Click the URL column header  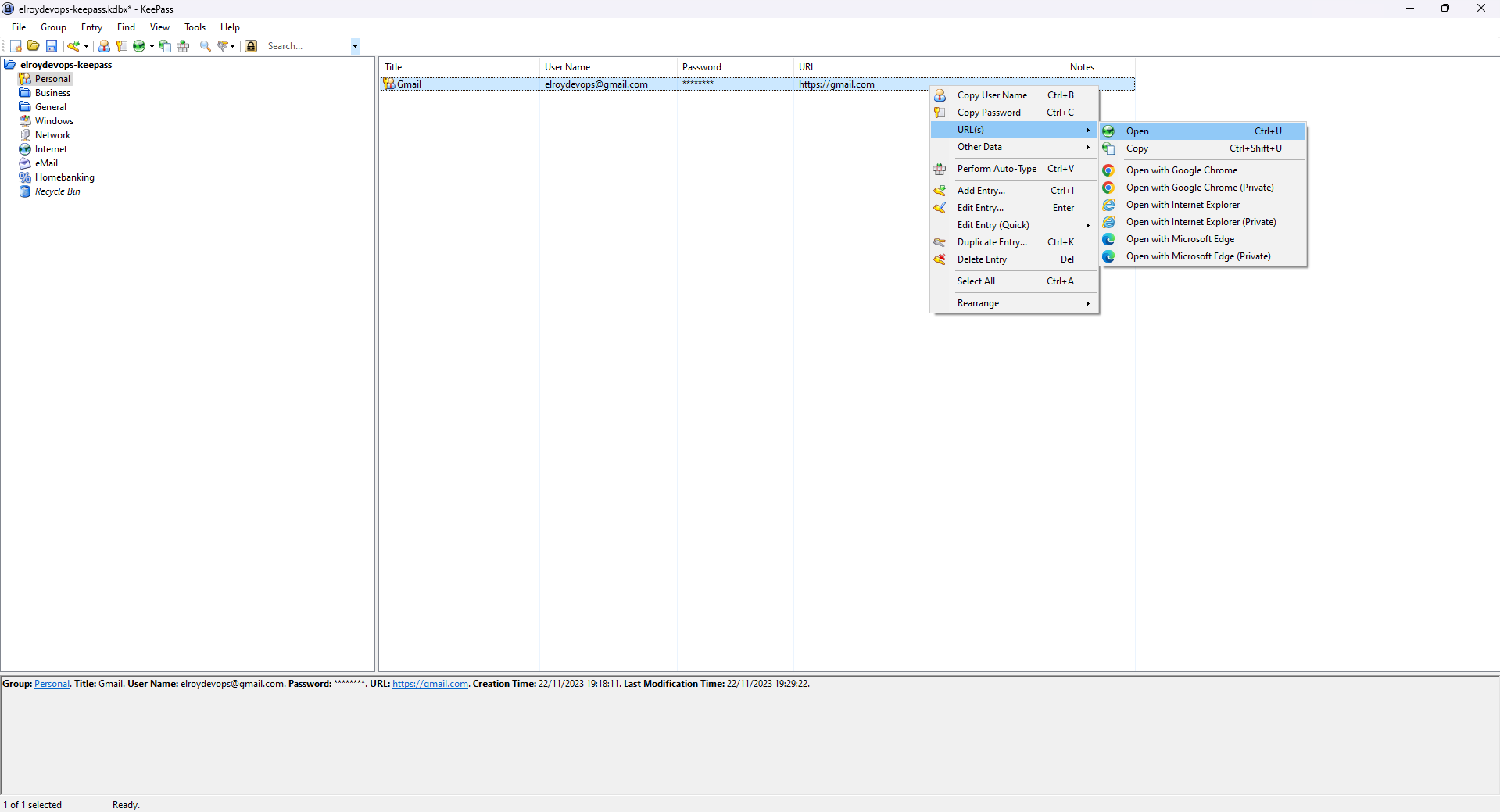[929, 67]
